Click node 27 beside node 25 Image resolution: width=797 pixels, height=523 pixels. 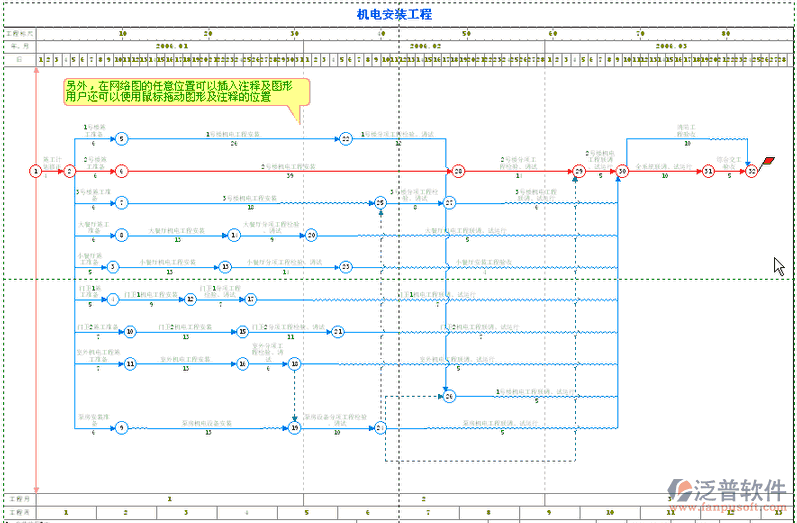click(450, 203)
